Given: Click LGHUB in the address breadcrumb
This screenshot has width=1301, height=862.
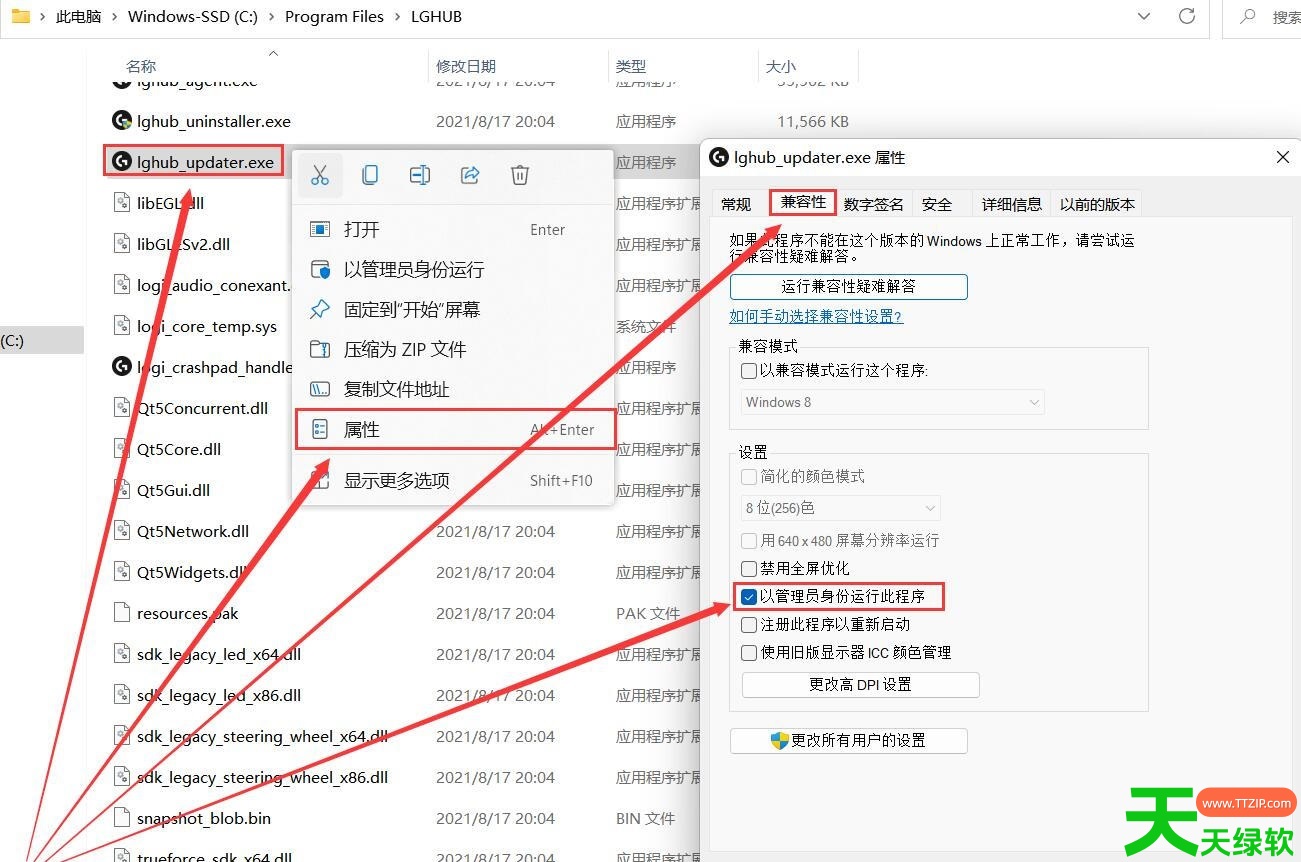Looking at the screenshot, I should tap(436, 16).
